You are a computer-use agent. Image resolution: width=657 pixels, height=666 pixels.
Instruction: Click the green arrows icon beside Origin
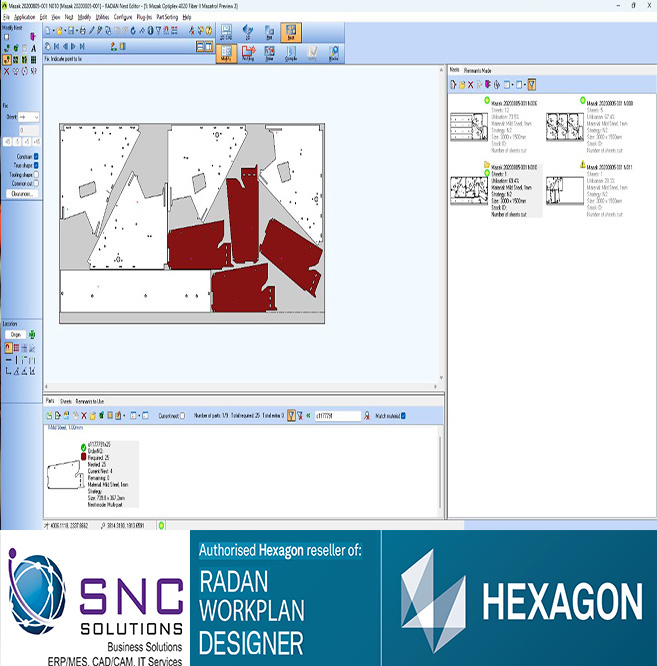32,335
